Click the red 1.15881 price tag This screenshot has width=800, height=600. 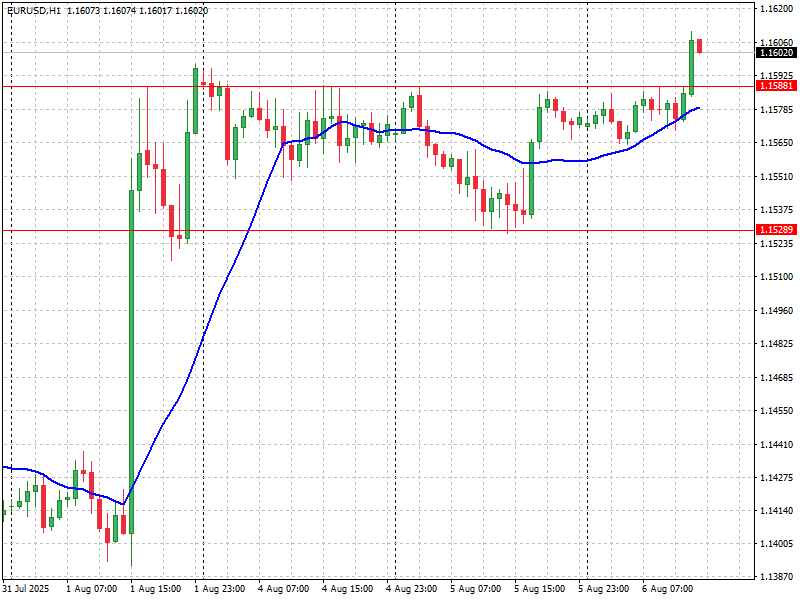click(x=776, y=86)
